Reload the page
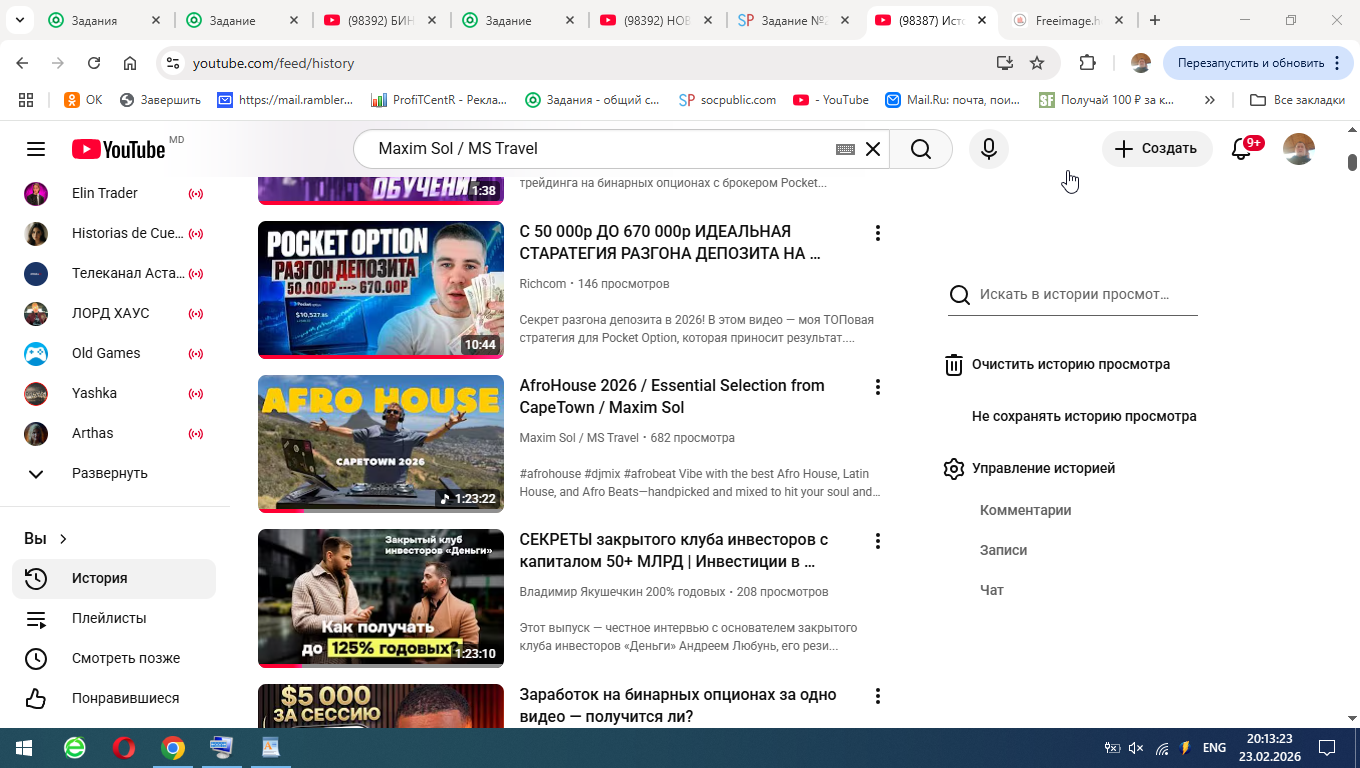1360x768 pixels. [94, 63]
